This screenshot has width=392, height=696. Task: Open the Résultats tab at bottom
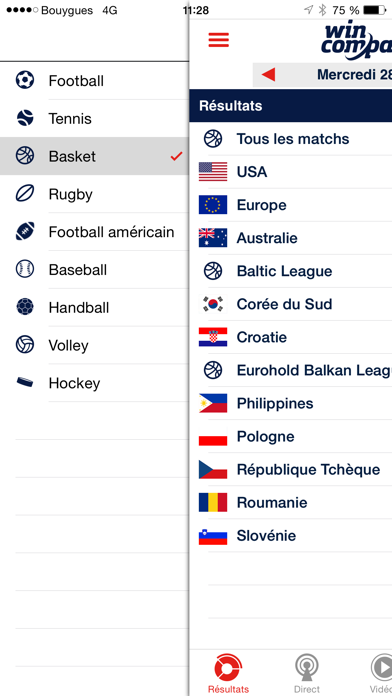coord(228,673)
